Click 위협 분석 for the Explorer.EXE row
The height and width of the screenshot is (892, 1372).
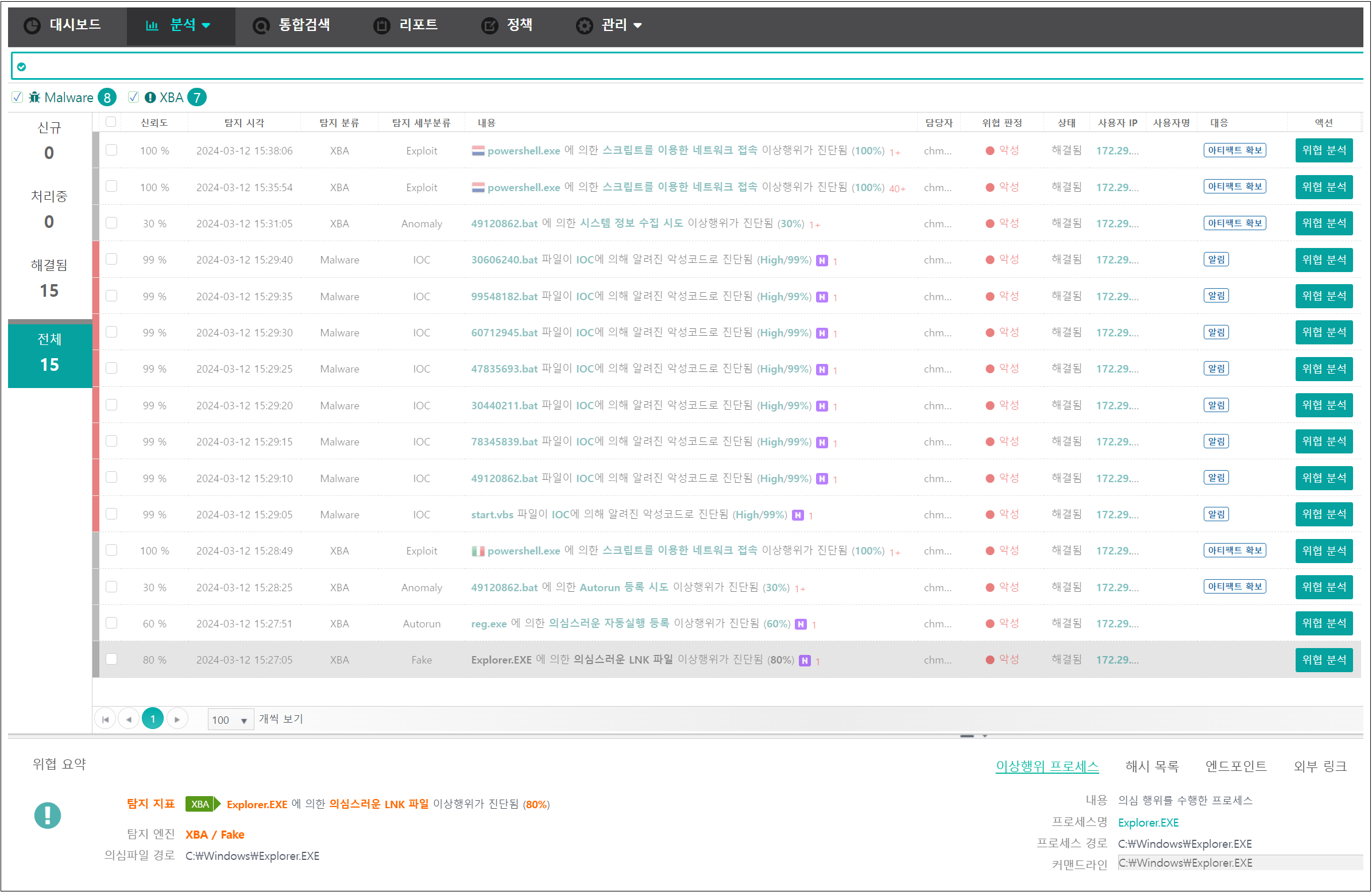(x=1324, y=660)
